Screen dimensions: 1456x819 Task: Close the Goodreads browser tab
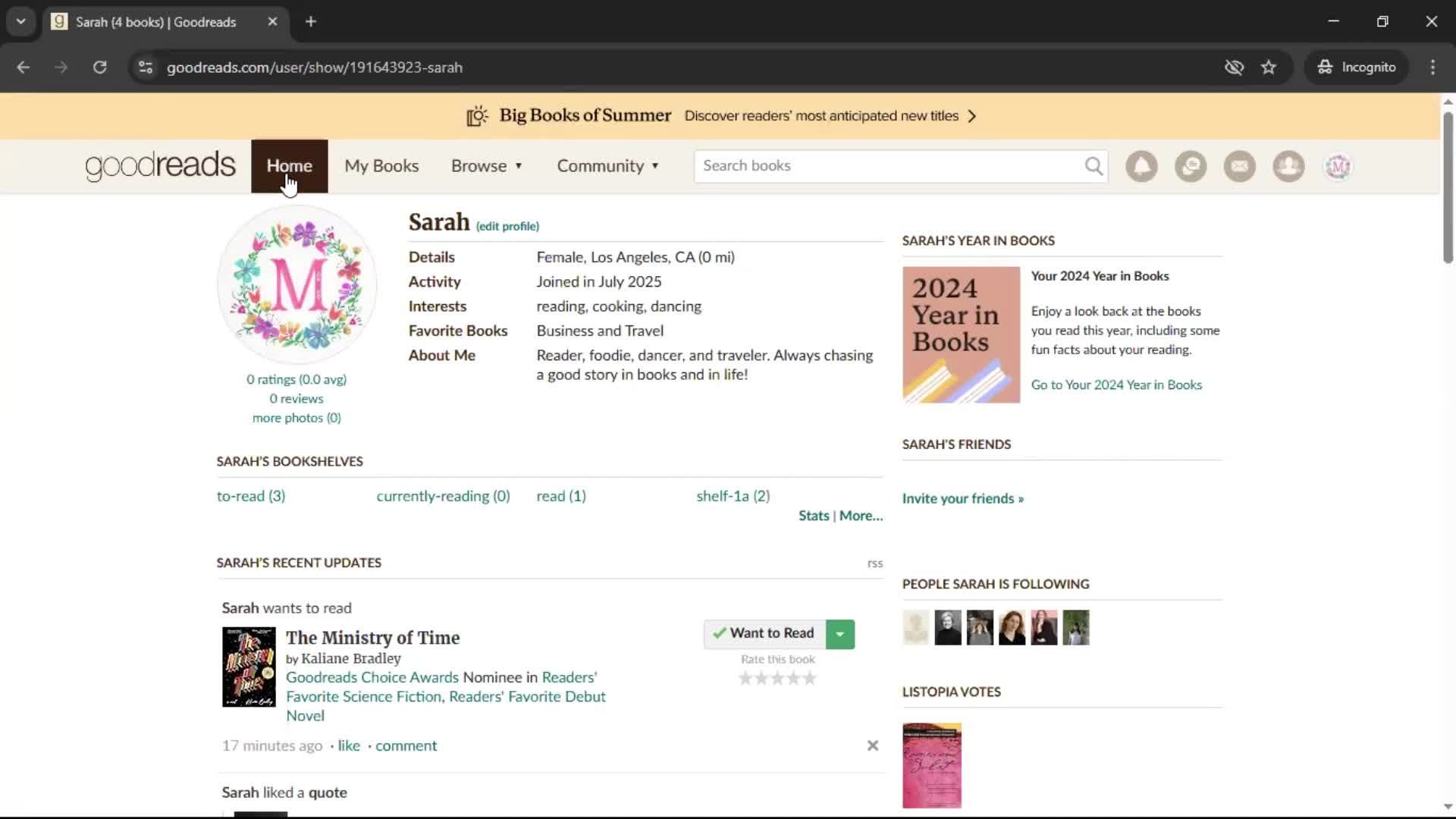click(x=272, y=21)
